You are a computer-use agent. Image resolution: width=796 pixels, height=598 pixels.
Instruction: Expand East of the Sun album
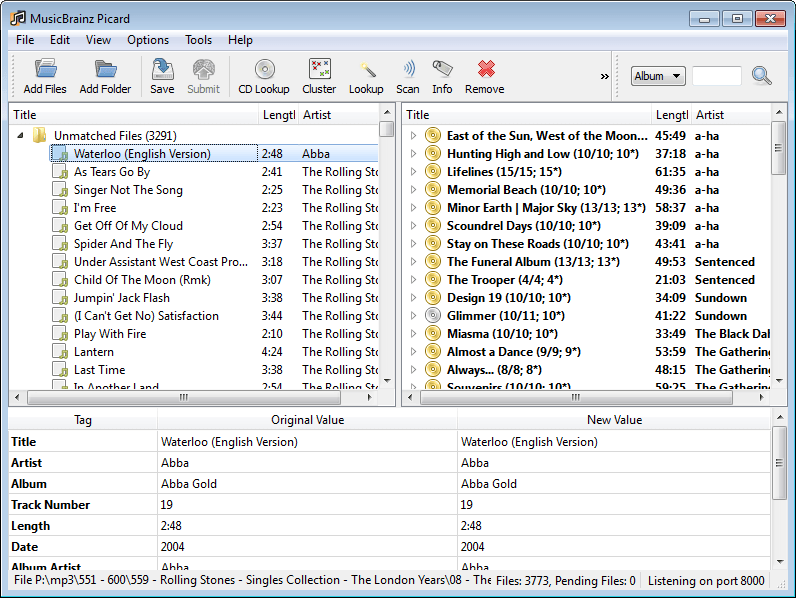click(413, 136)
